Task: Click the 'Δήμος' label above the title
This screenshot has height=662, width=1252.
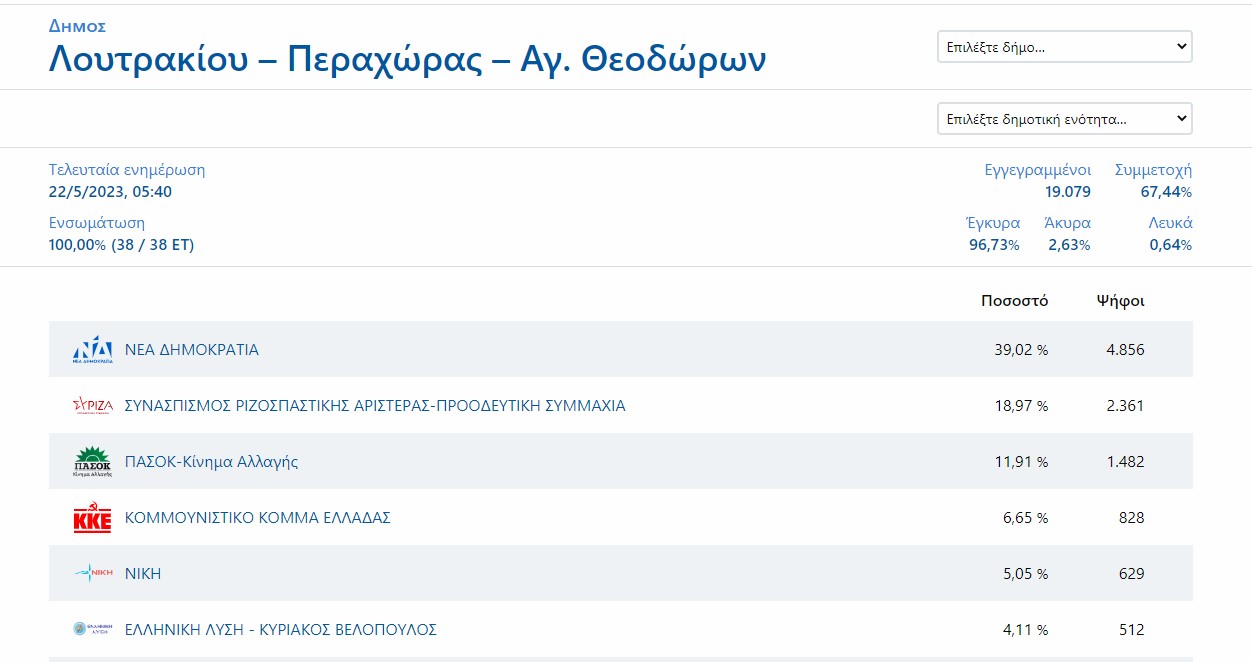Action: coord(77,26)
